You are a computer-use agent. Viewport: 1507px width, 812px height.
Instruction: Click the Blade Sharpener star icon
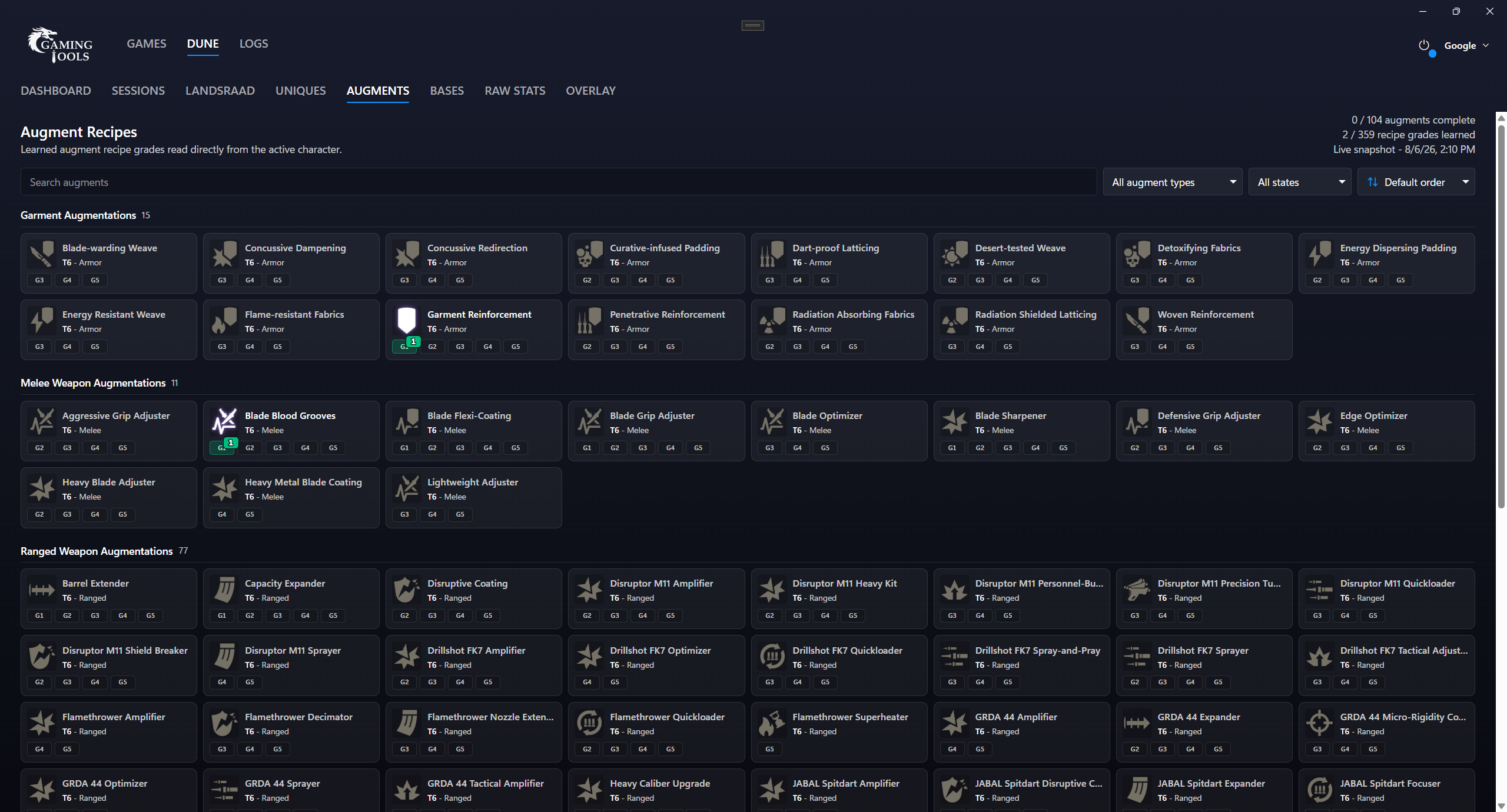(954, 422)
